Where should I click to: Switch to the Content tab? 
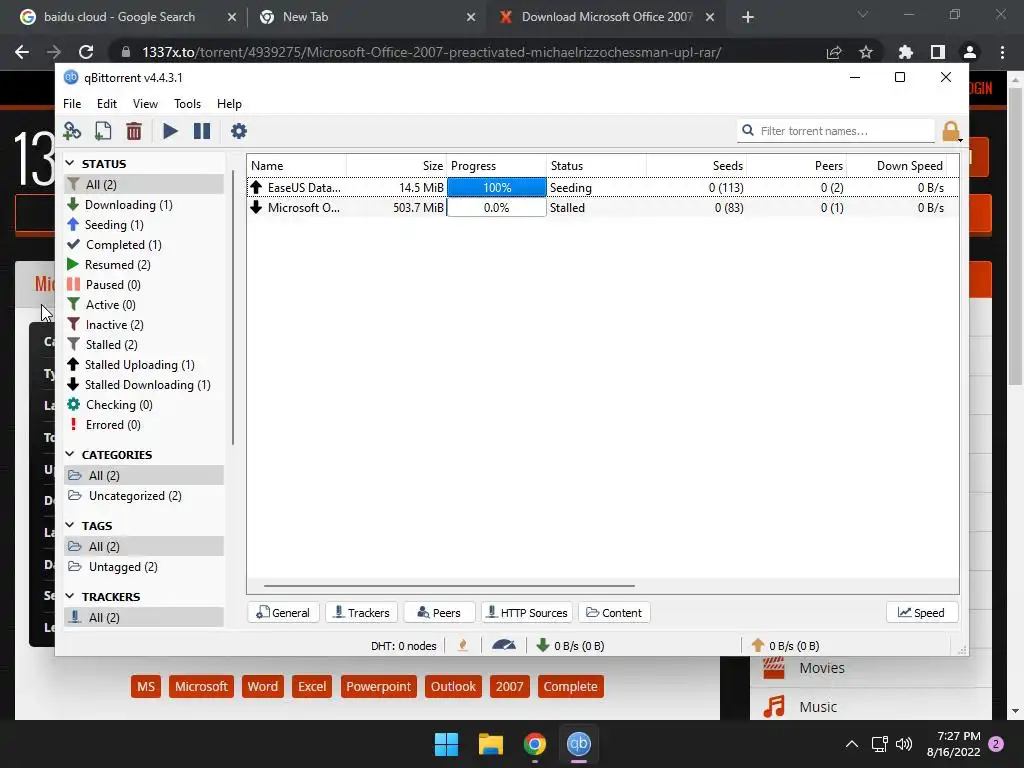615,613
